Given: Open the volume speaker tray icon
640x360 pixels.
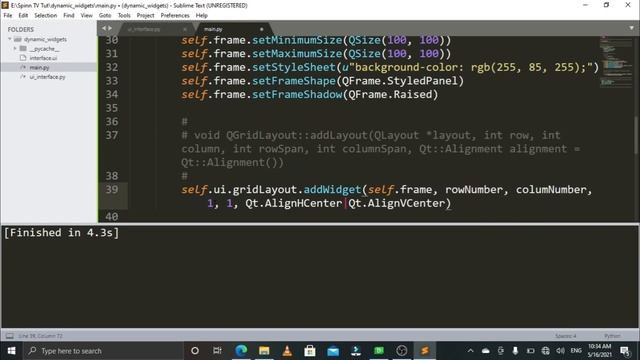Looking at the screenshot, I should (560, 351).
